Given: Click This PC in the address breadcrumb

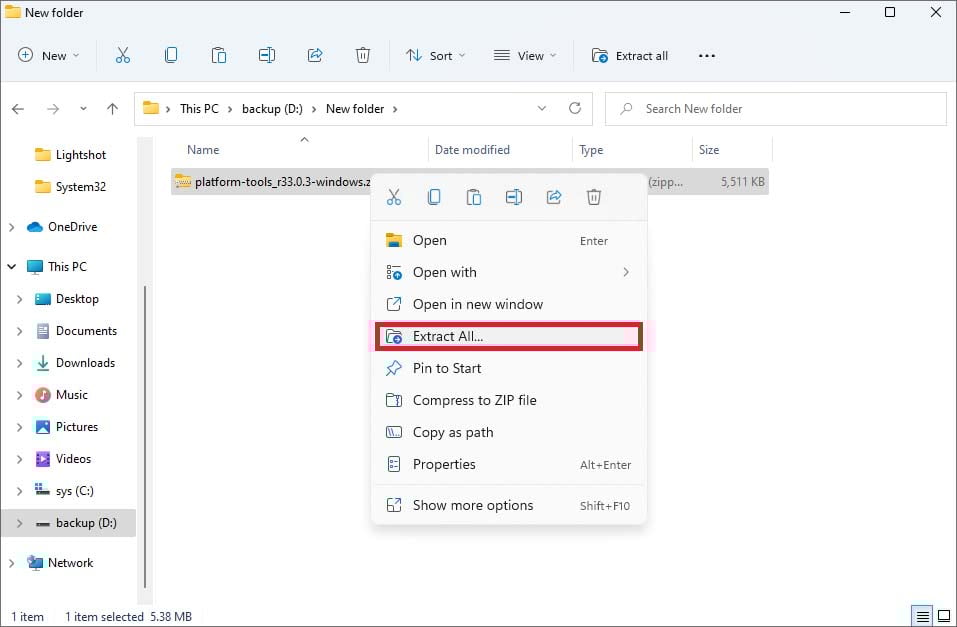Looking at the screenshot, I should point(199,109).
